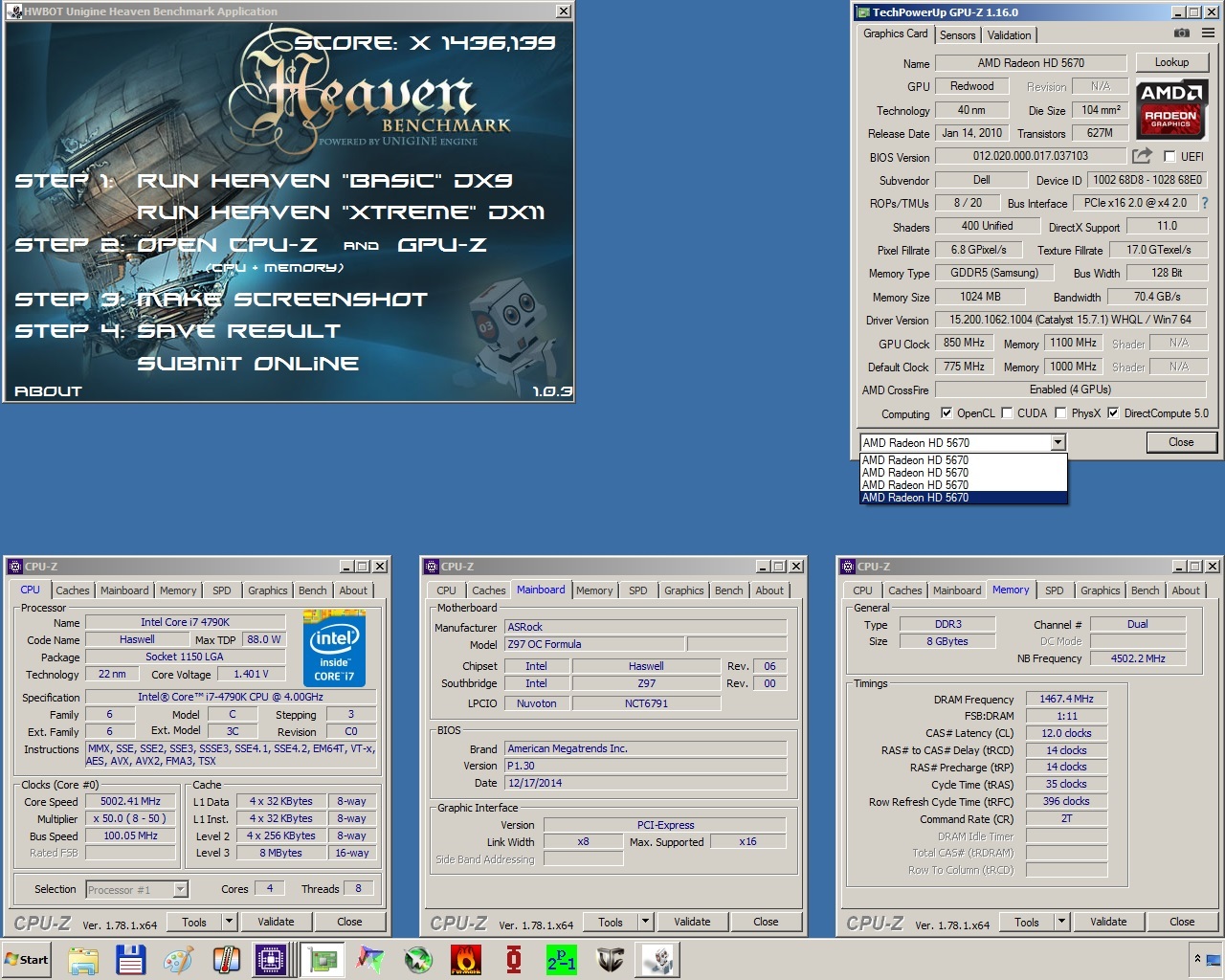Open the GPU selector combo box arrow

[x=1058, y=442]
